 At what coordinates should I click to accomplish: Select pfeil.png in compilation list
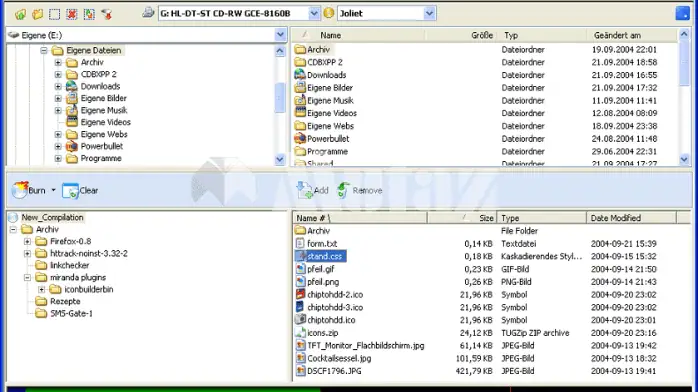(323, 282)
